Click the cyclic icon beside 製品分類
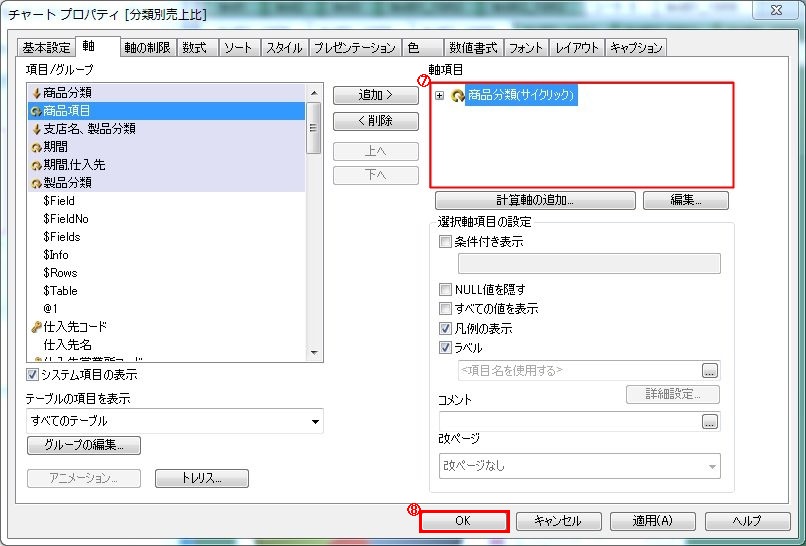Viewport: 806px width, 546px height. point(36,184)
